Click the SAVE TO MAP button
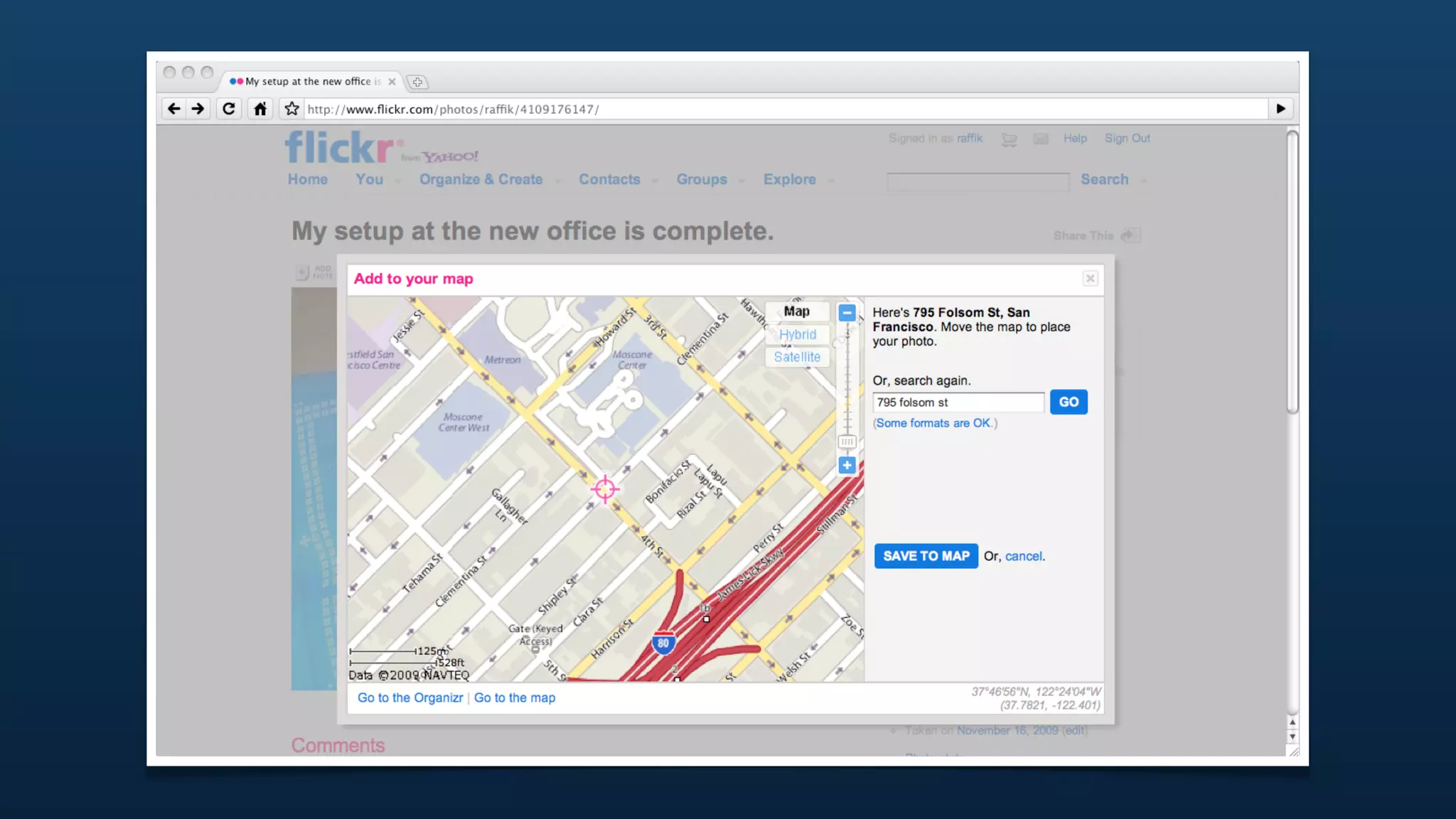This screenshot has height=819, width=1456. click(926, 556)
